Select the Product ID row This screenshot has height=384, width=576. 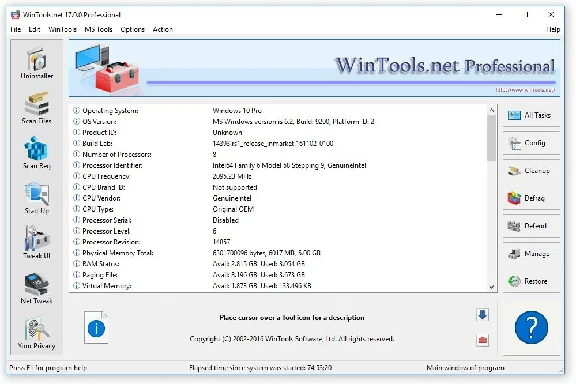279,132
